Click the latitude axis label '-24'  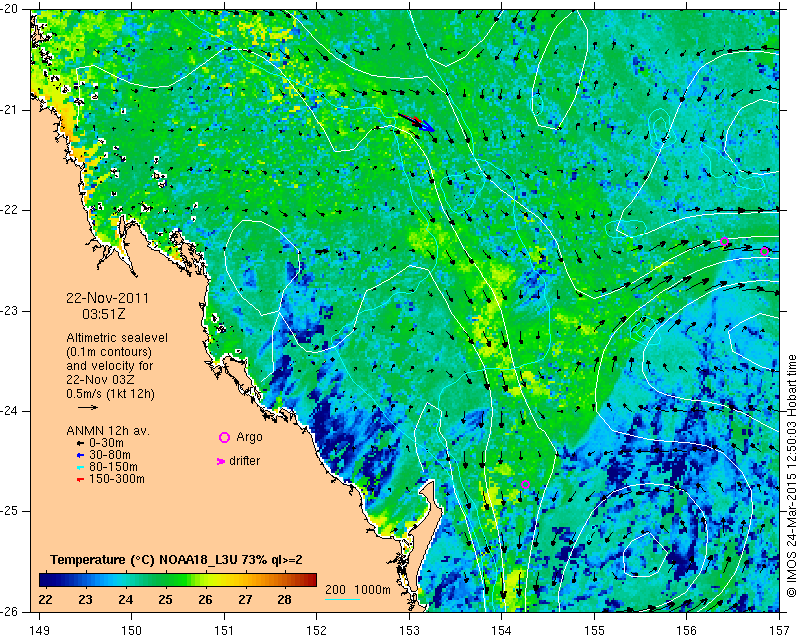tap(9, 411)
